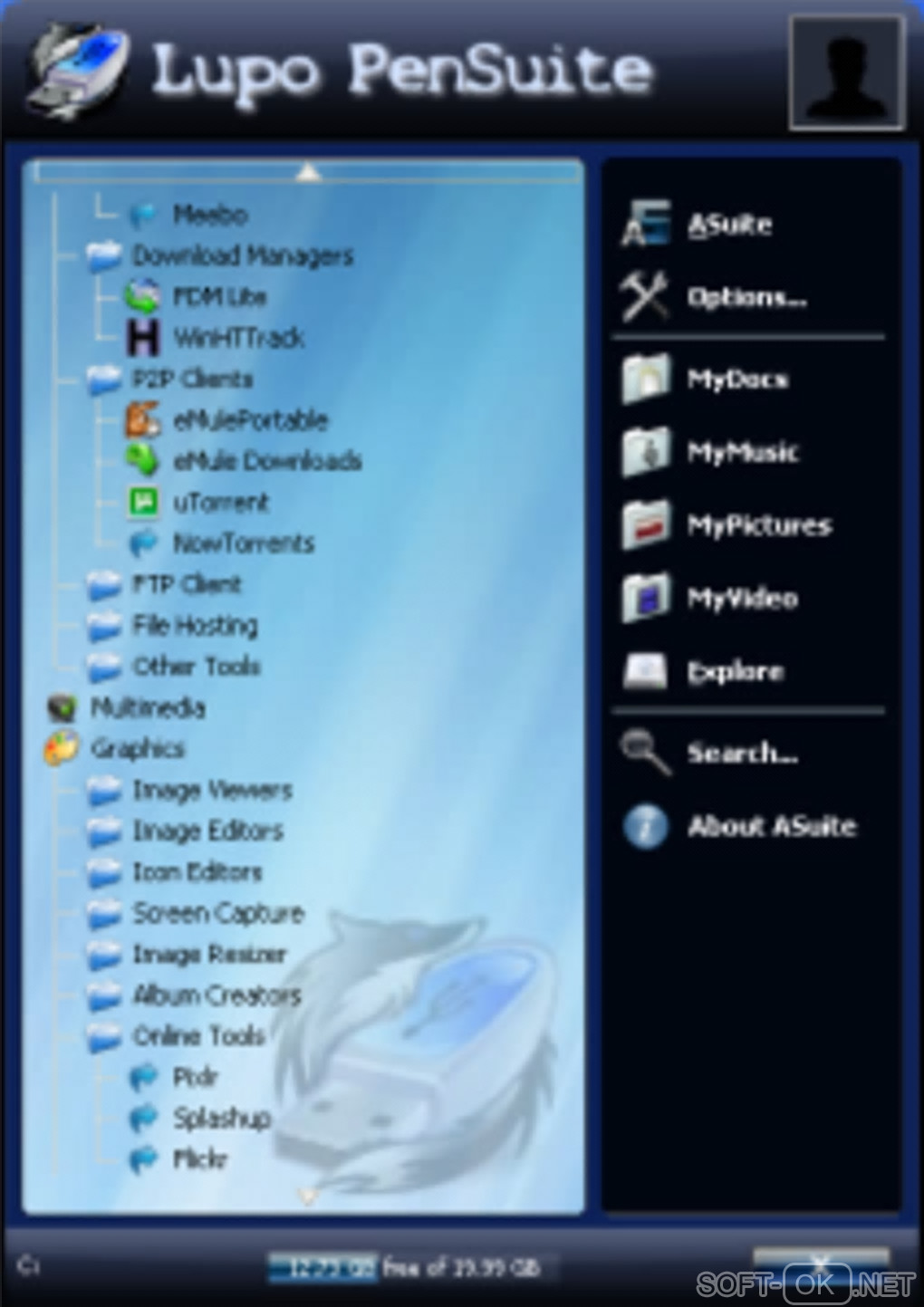Click the Flickr link icon
The image size is (924, 1307).
(143, 1159)
